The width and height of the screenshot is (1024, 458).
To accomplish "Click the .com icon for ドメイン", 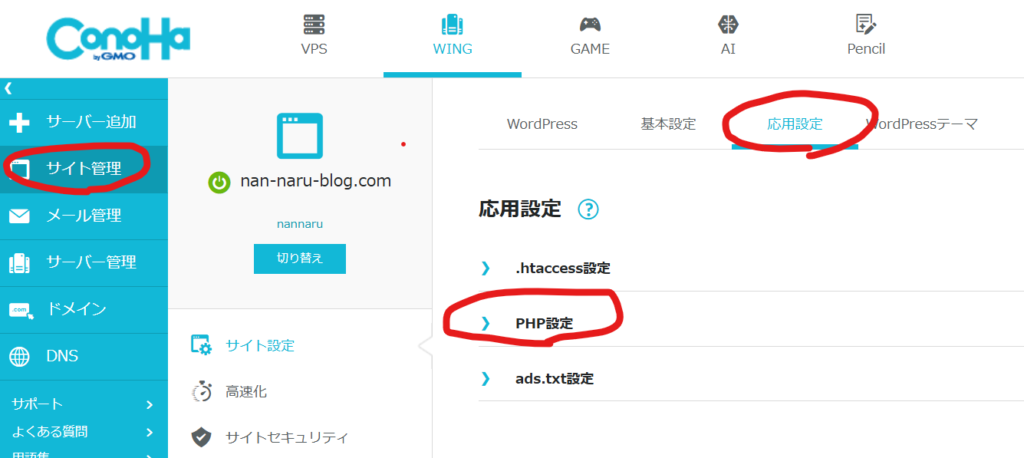I will (x=21, y=310).
